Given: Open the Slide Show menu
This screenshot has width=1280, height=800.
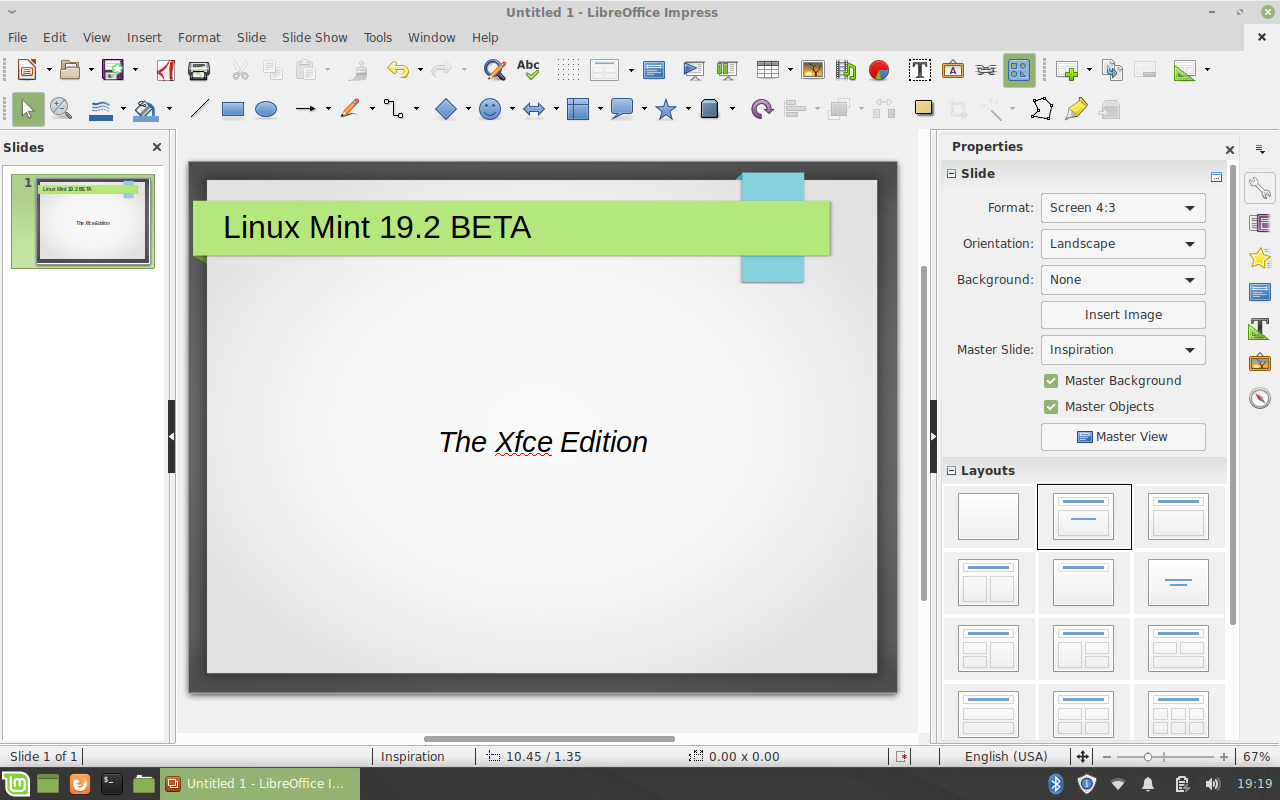Looking at the screenshot, I should click(x=314, y=37).
